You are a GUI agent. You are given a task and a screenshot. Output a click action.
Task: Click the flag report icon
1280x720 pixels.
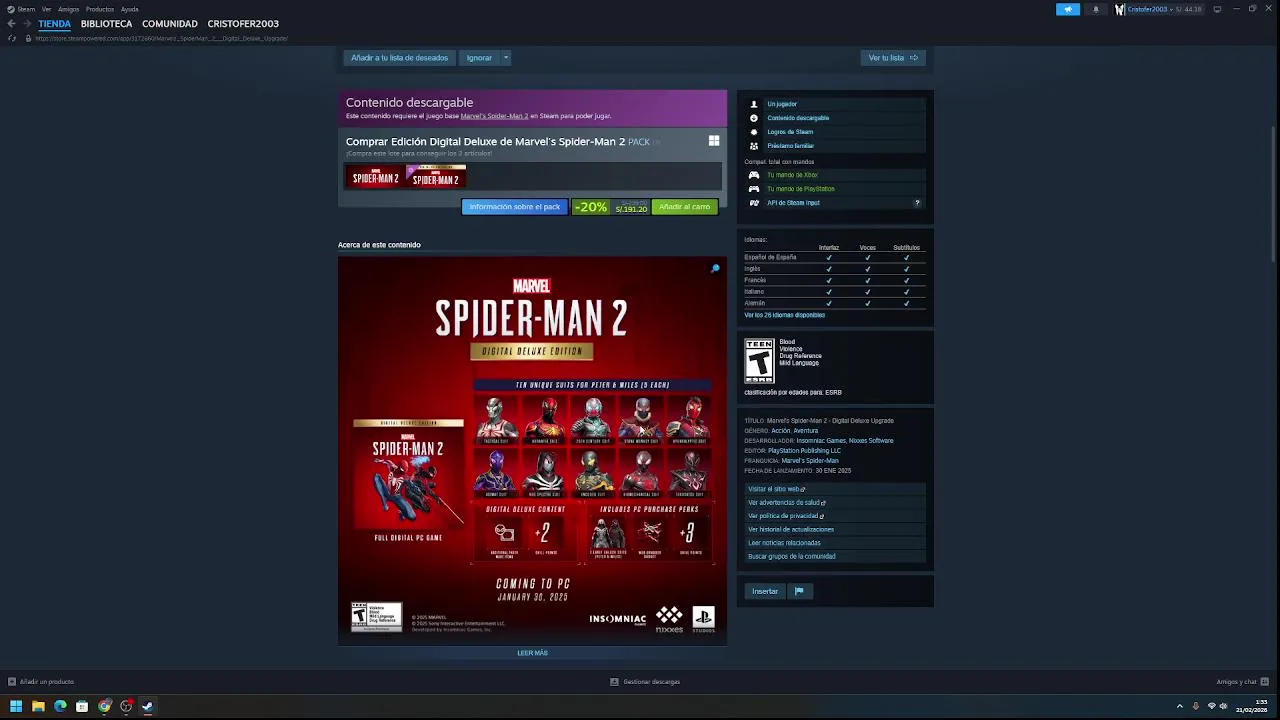(x=799, y=591)
